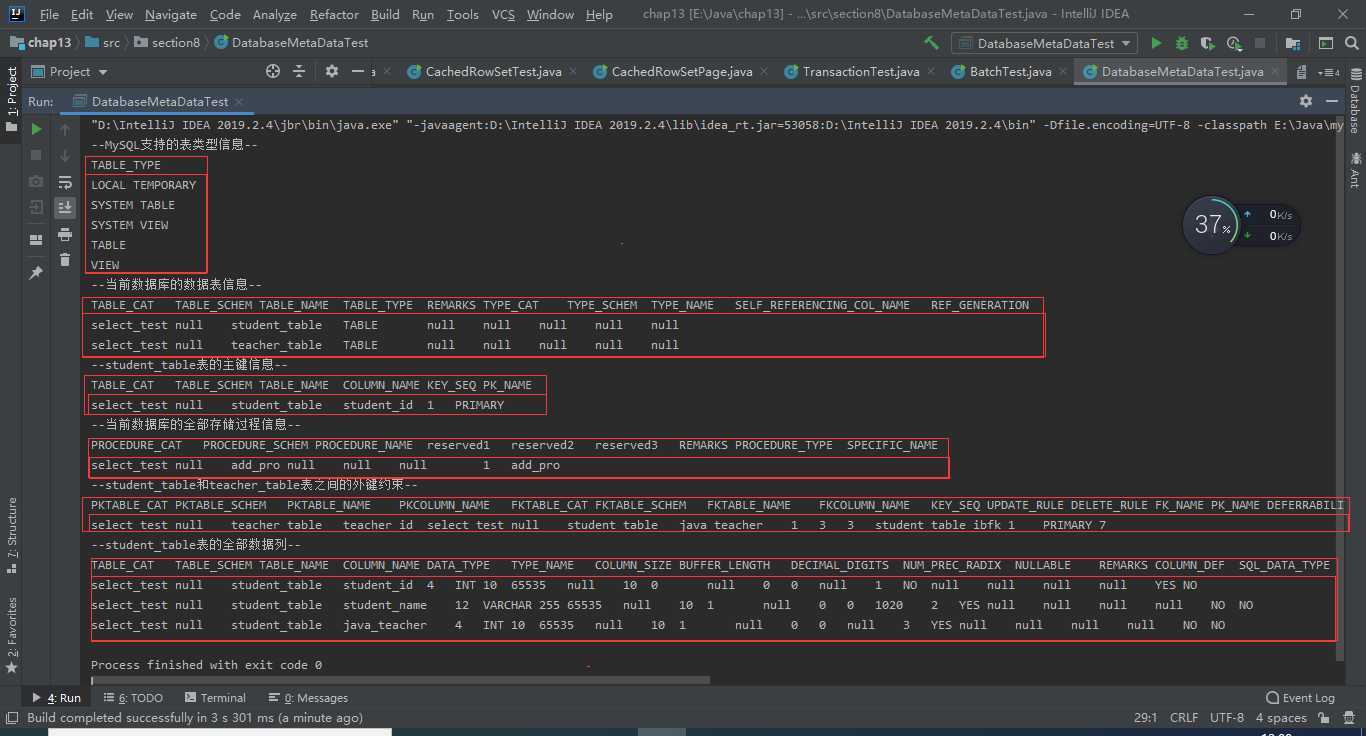Open the Terminal tool window
Viewport: 1366px width, 736px height.
coord(213,698)
